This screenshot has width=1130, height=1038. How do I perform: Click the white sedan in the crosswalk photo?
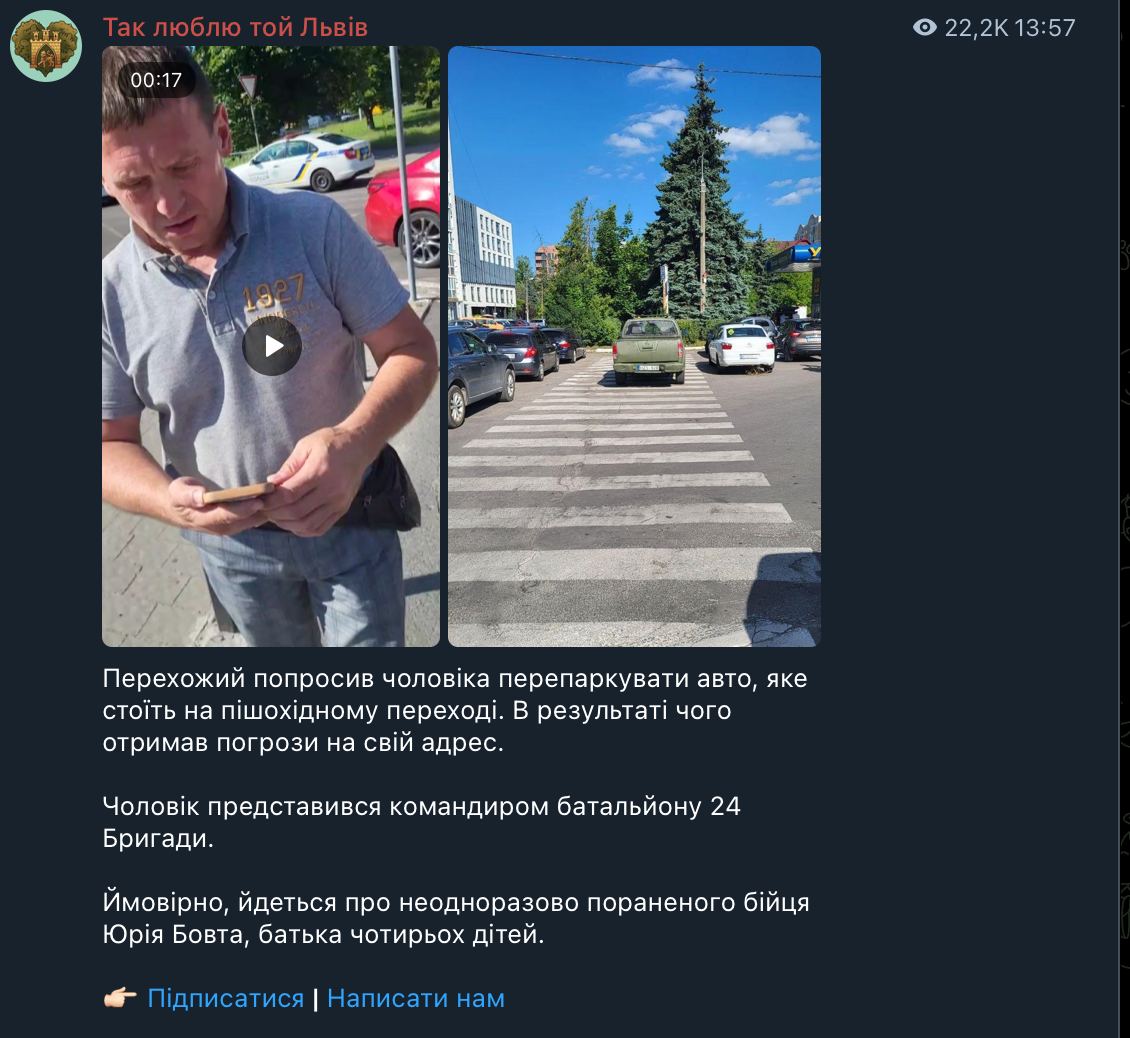[741, 347]
